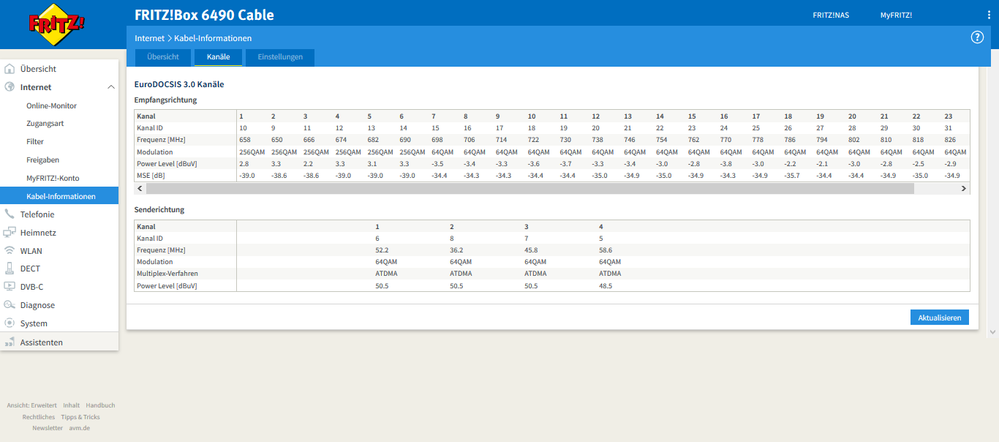Click the Heimnetz network icon
Screen dimensions: 999x442
tap(10, 232)
